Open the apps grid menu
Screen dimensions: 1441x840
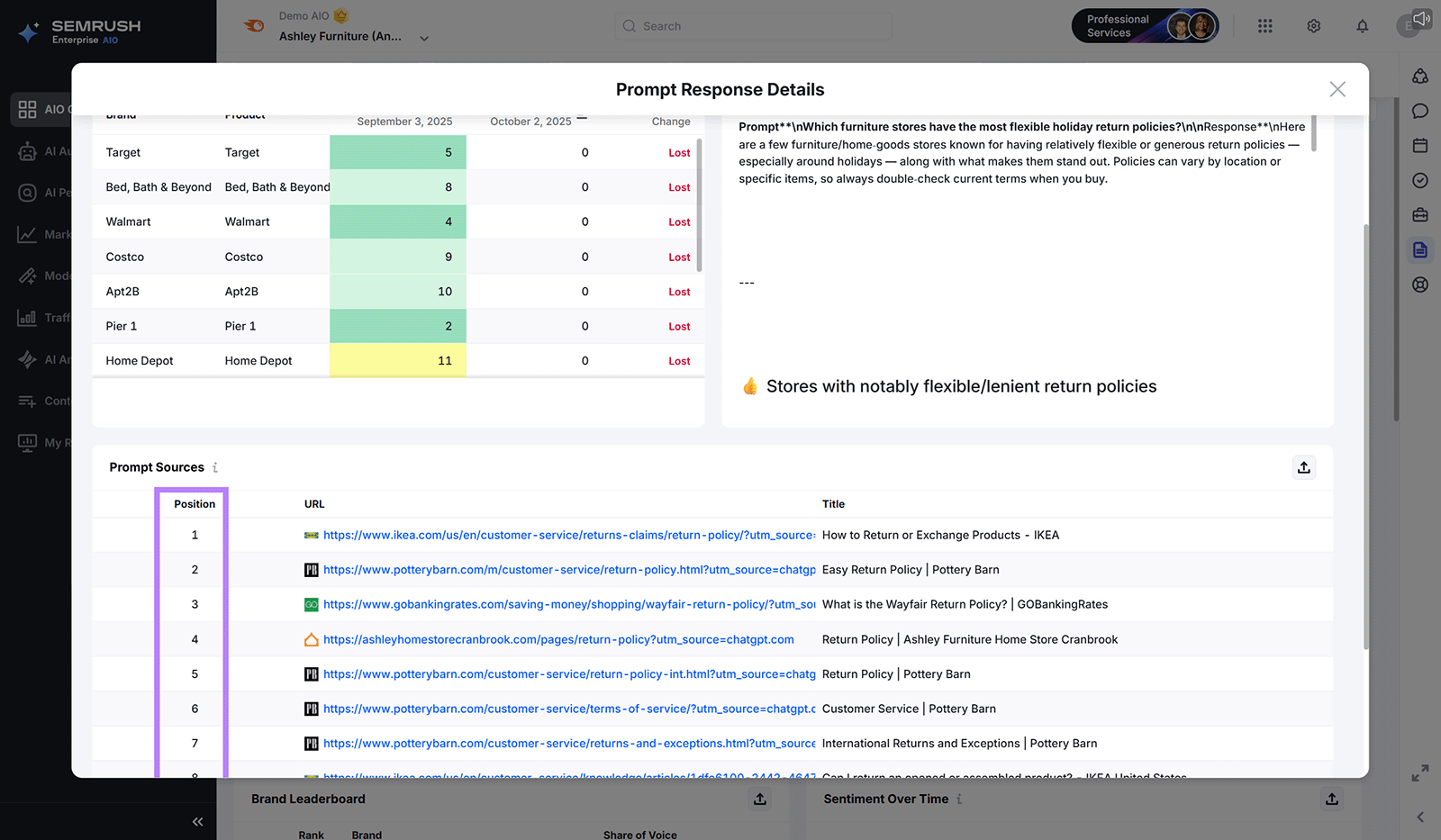[1265, 26]
